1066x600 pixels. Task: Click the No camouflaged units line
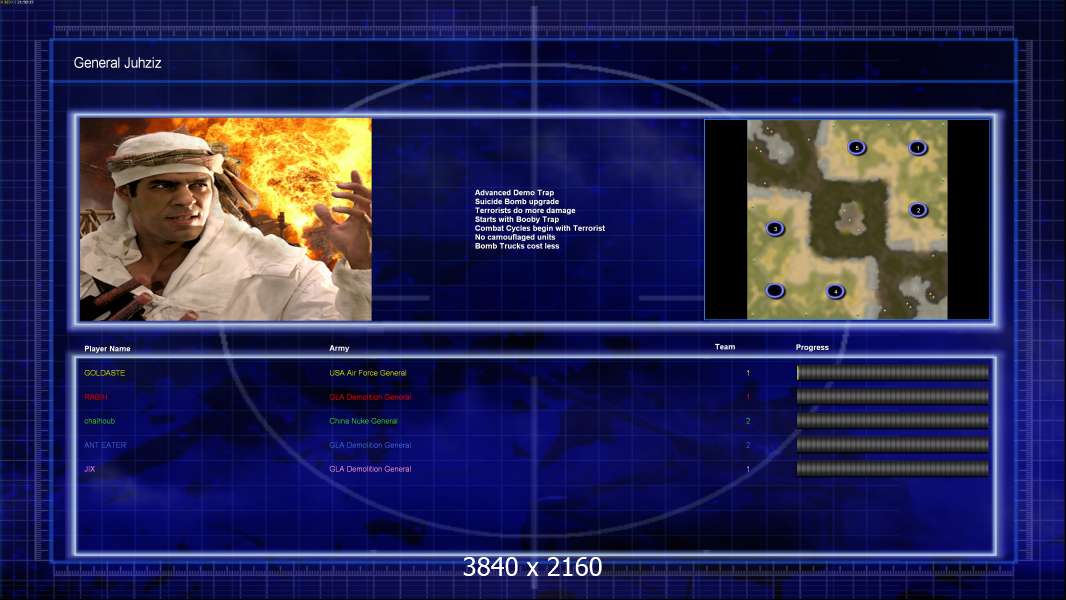(515, 237)
